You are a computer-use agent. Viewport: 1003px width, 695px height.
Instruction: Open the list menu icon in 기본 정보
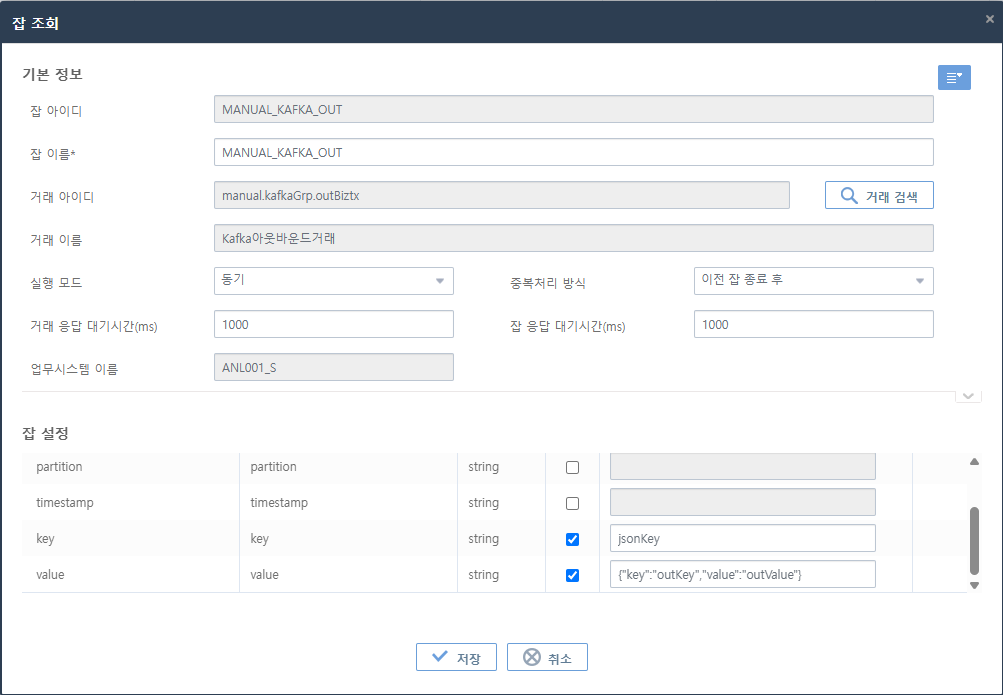954,77
